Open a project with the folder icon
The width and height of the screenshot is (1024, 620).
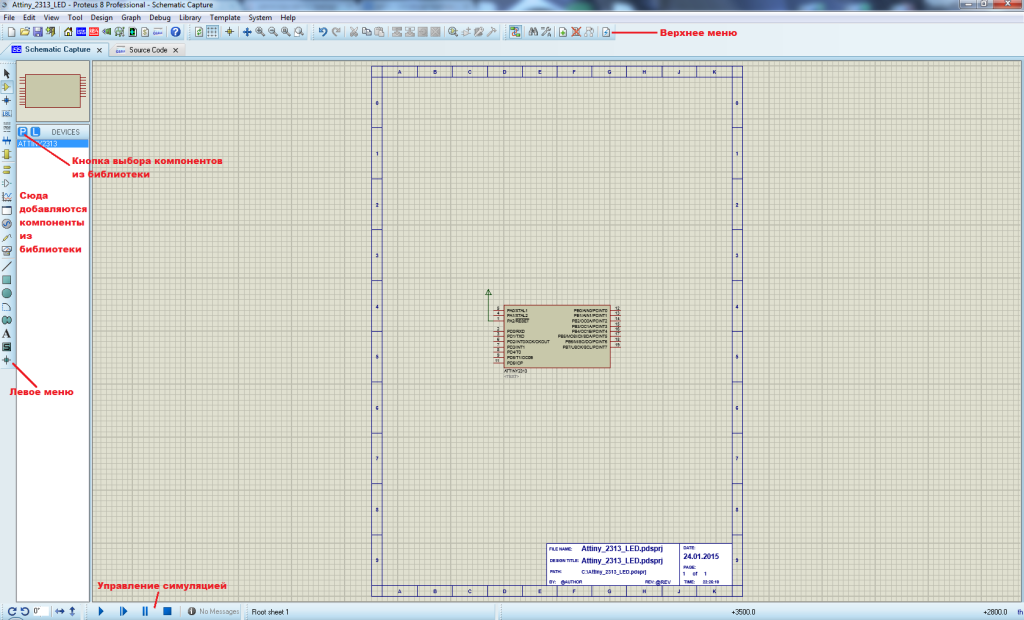coord(25,32)
